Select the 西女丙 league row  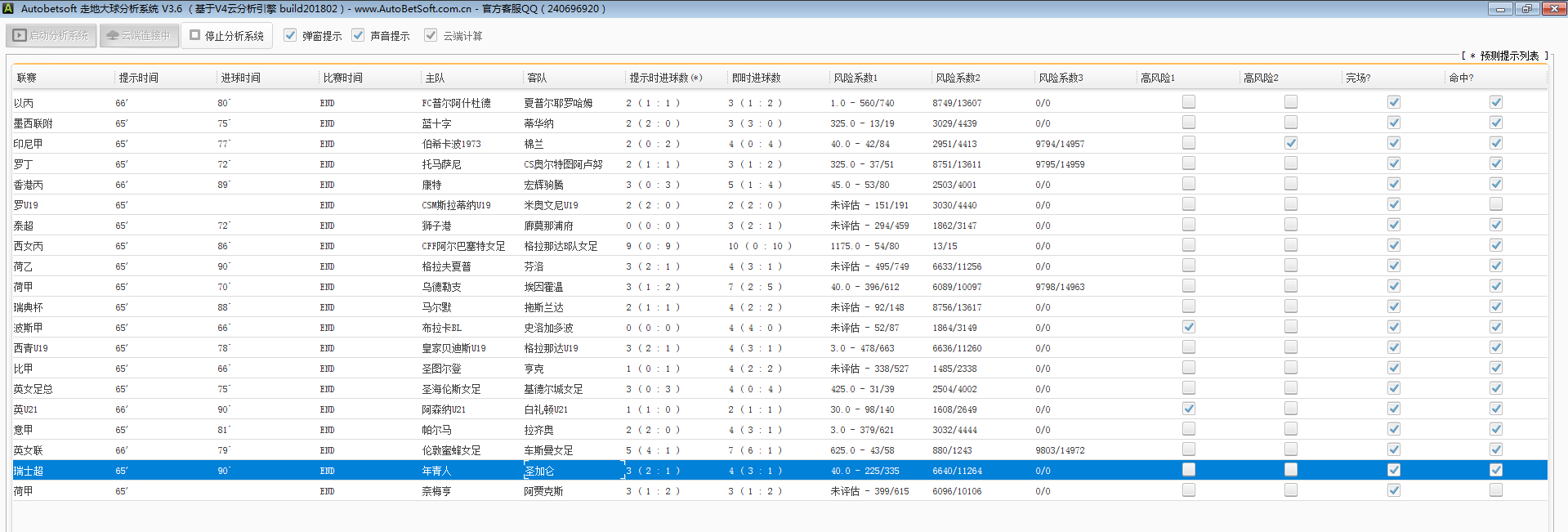tap(29, 246)
